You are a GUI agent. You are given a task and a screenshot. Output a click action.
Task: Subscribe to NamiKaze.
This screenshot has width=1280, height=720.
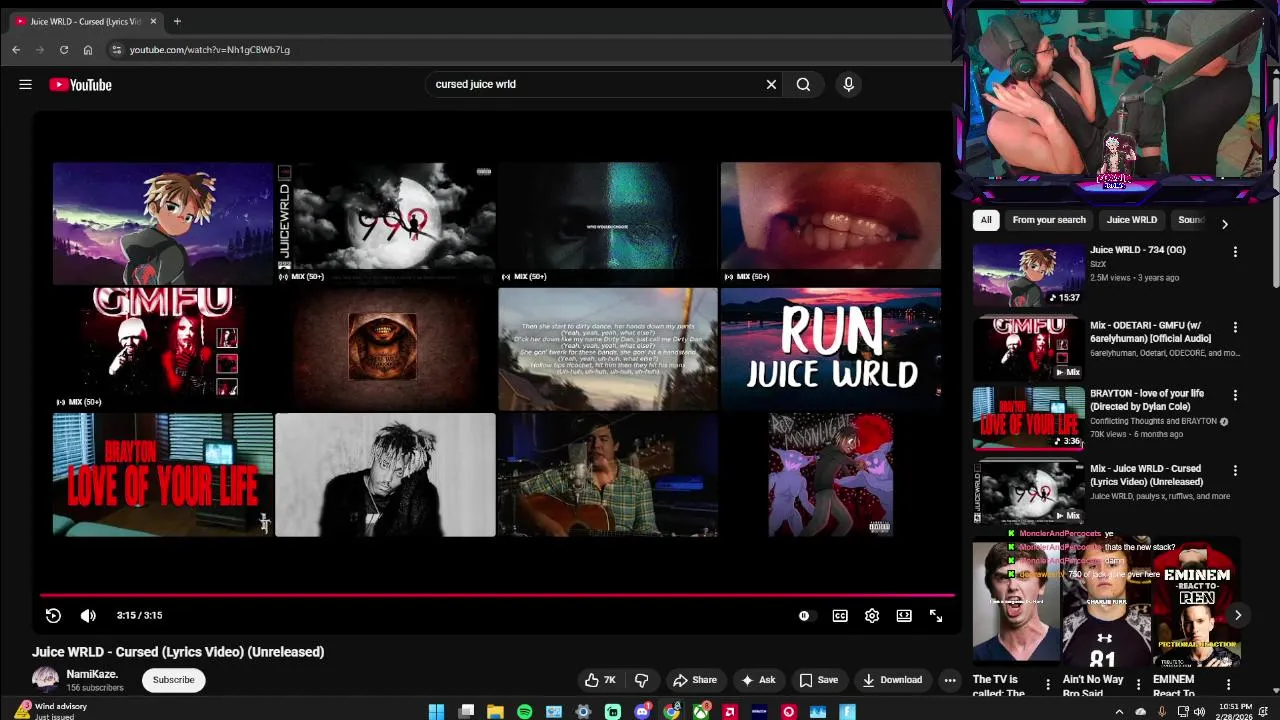pos(173,680)
